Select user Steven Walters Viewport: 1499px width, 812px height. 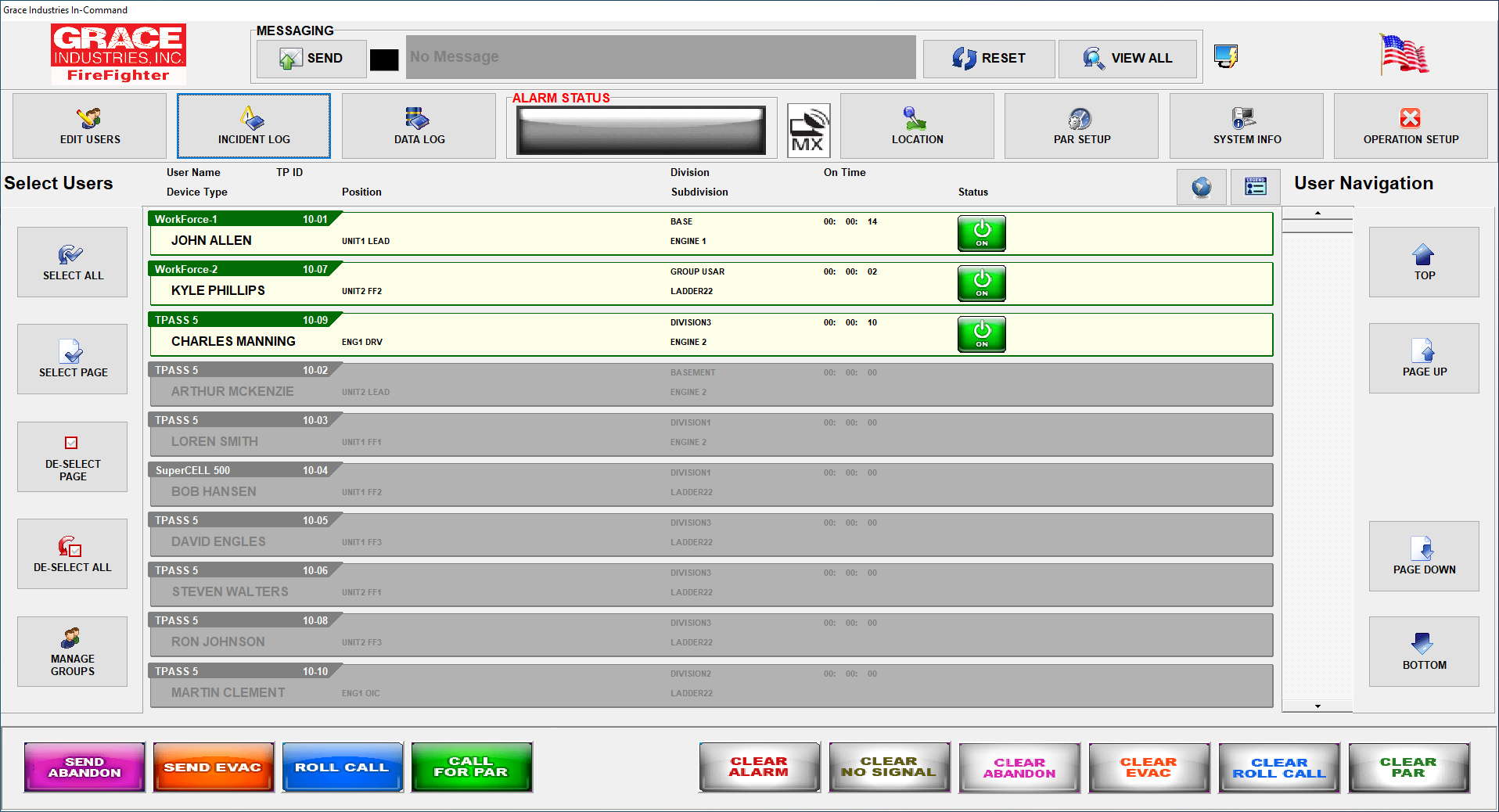point(710,585)
